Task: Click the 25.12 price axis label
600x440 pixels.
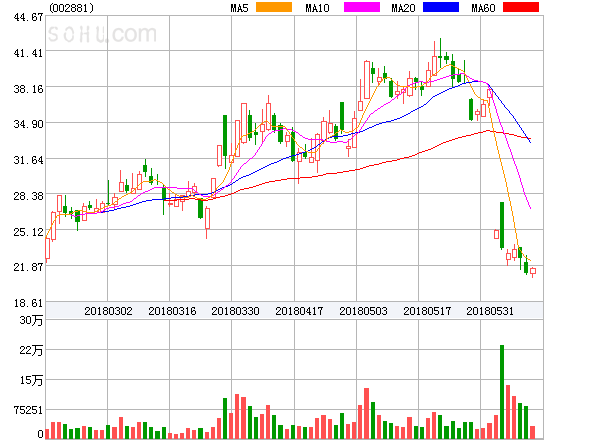Action: click(28, 232)
